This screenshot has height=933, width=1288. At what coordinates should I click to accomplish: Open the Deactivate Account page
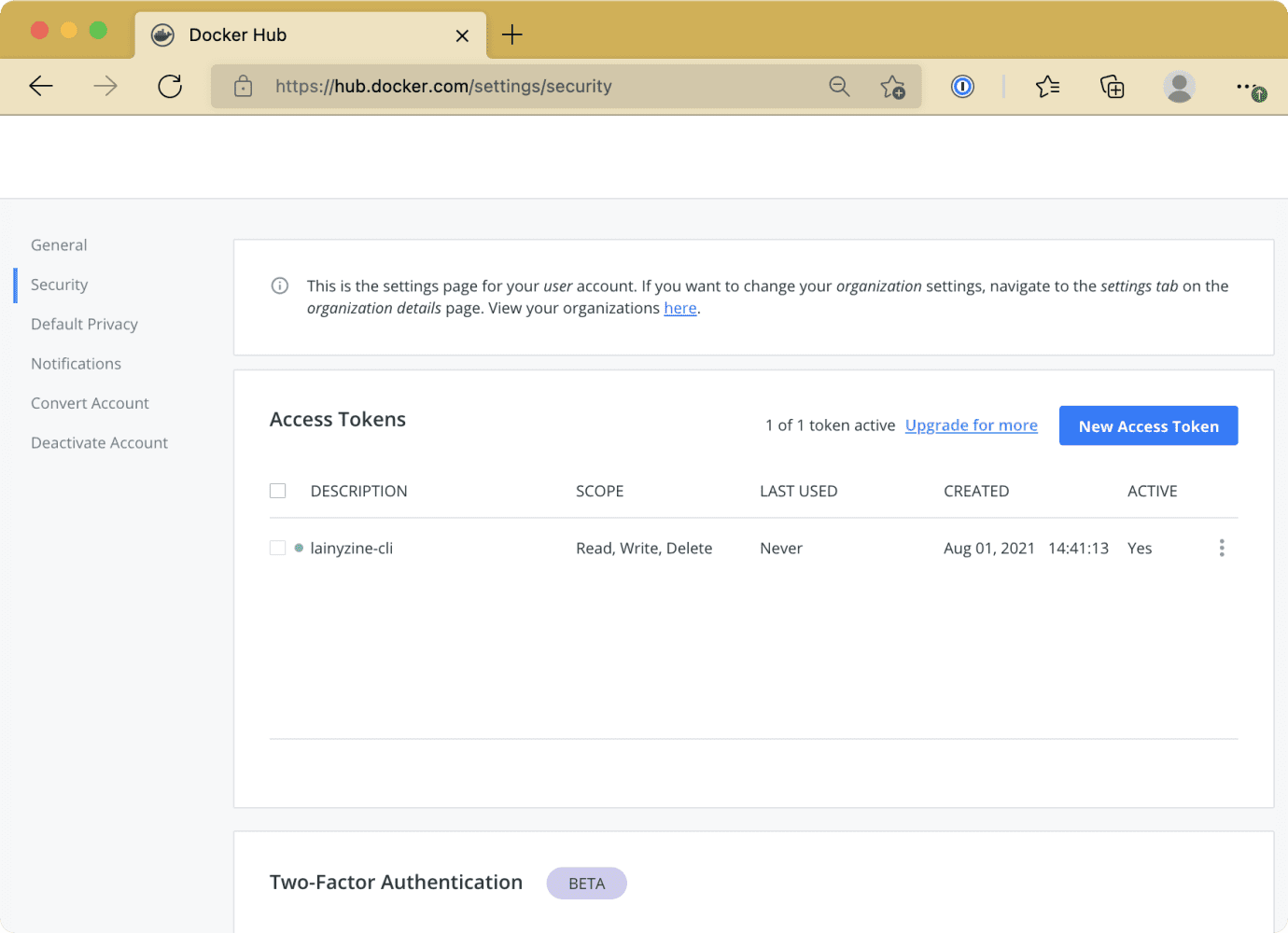click(99, 443)
